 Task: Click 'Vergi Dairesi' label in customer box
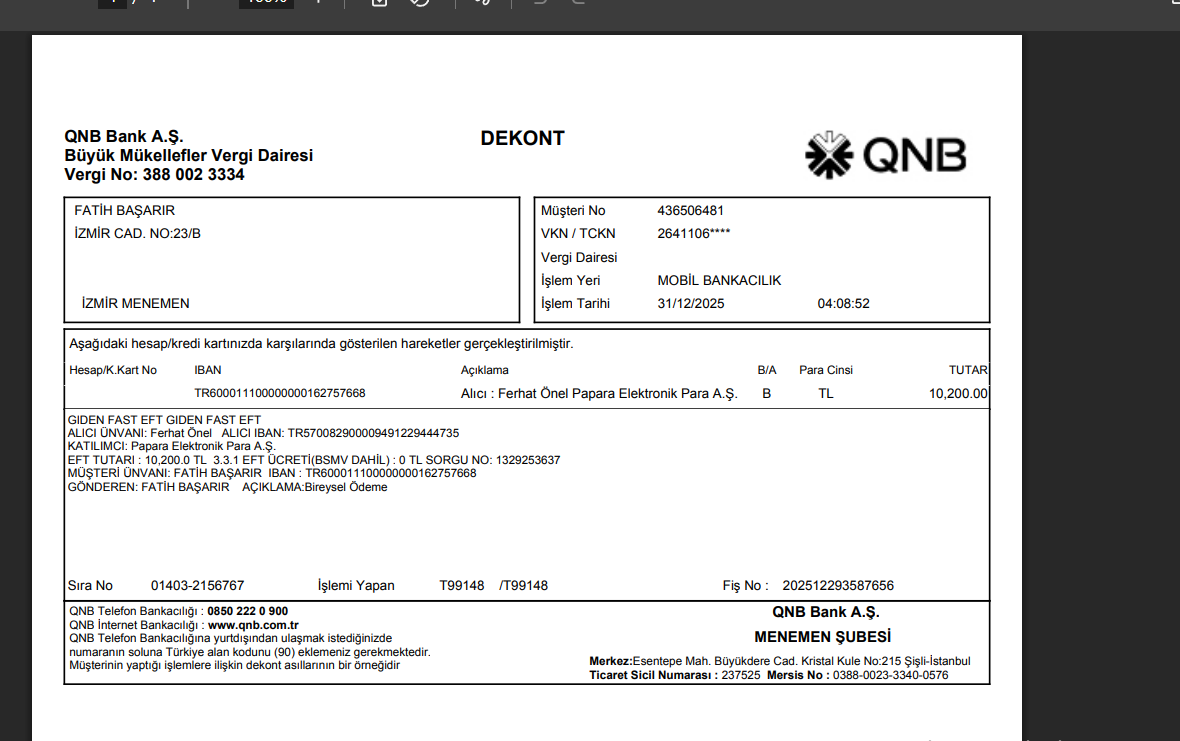pos(579,257)
